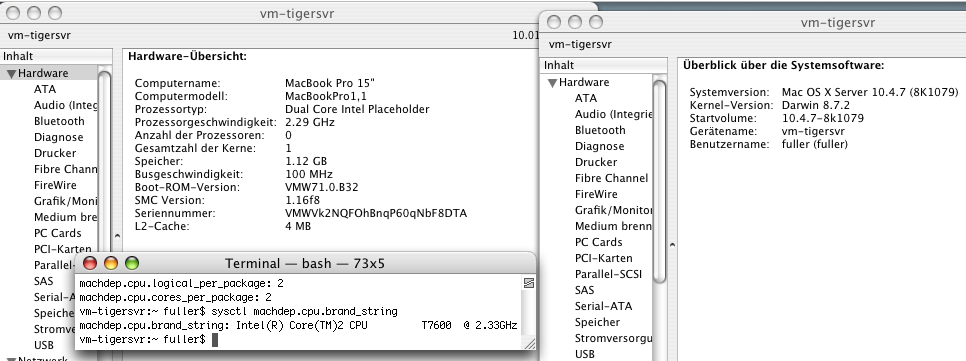The image size is (966, 361).
Task: Click Inhalt column header in right window
Action: pos(604,65)
